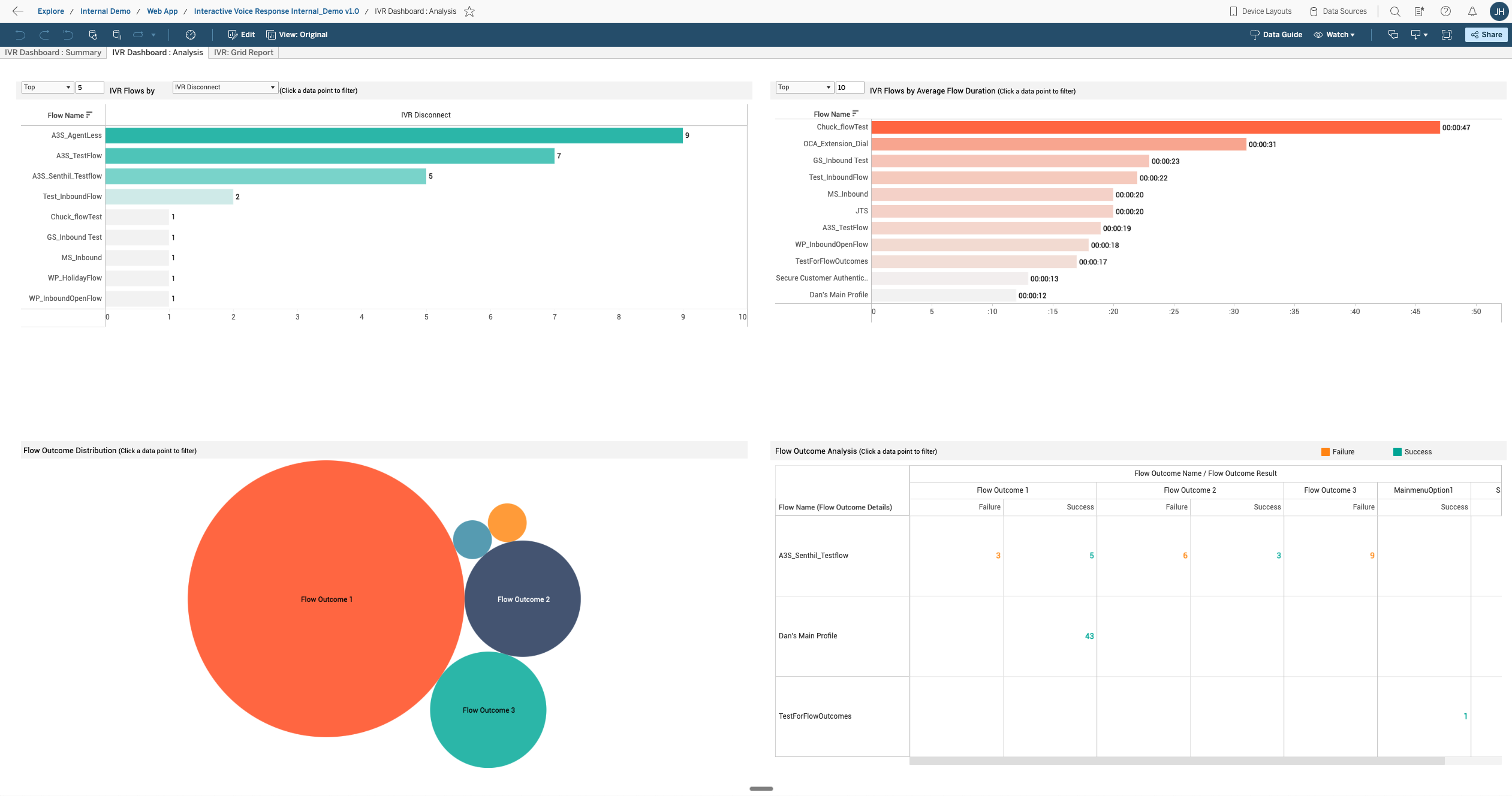1512x796 pixels.
Task: Click the search magnifier icon
Action: pyautogui.click(x=1395, y=11)
